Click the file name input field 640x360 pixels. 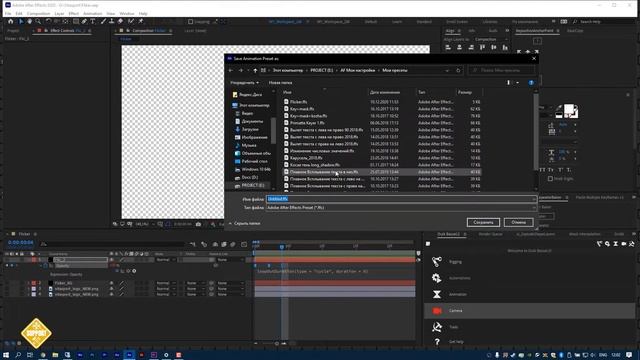[400, 199]
